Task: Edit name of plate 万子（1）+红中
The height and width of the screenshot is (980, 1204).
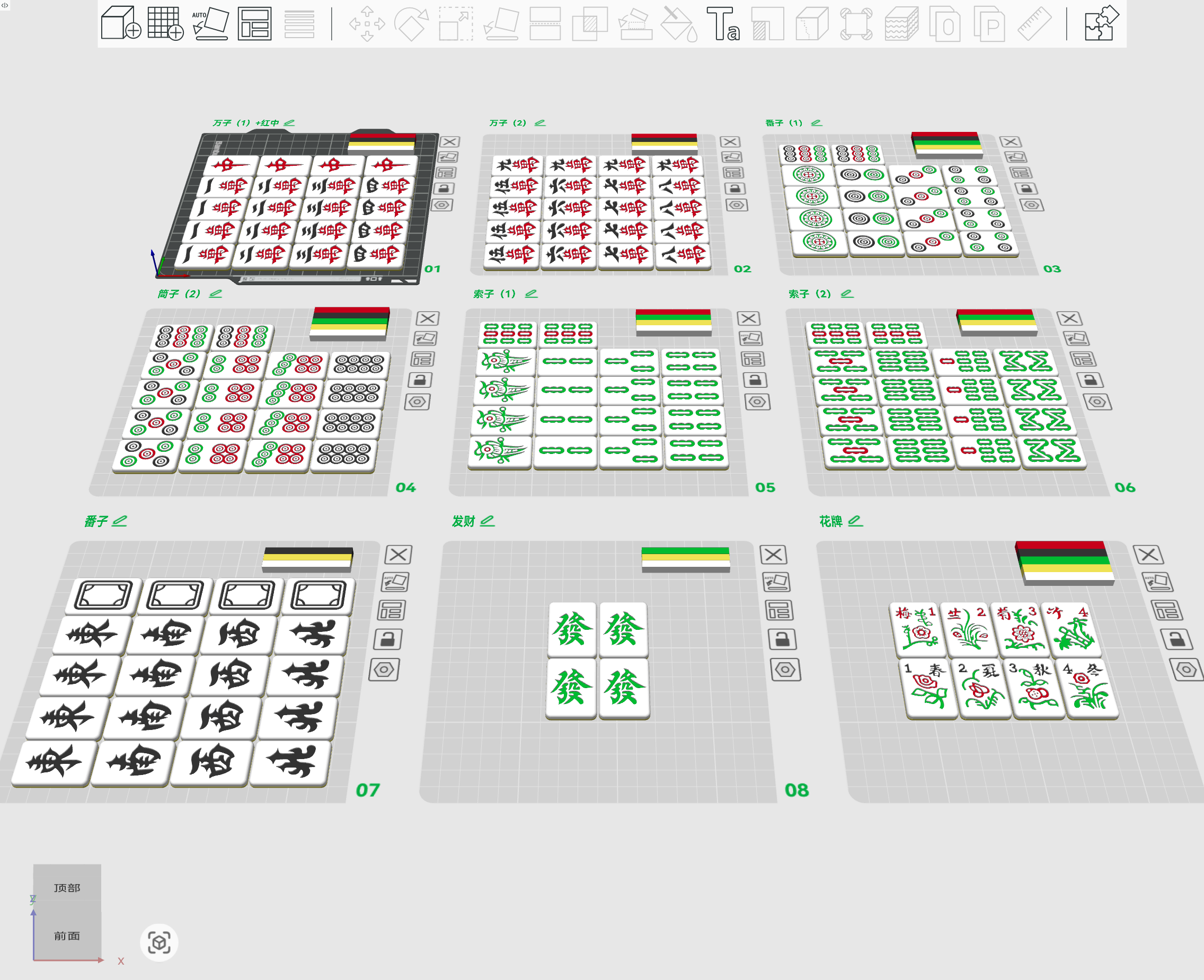Action: point(289,122)
